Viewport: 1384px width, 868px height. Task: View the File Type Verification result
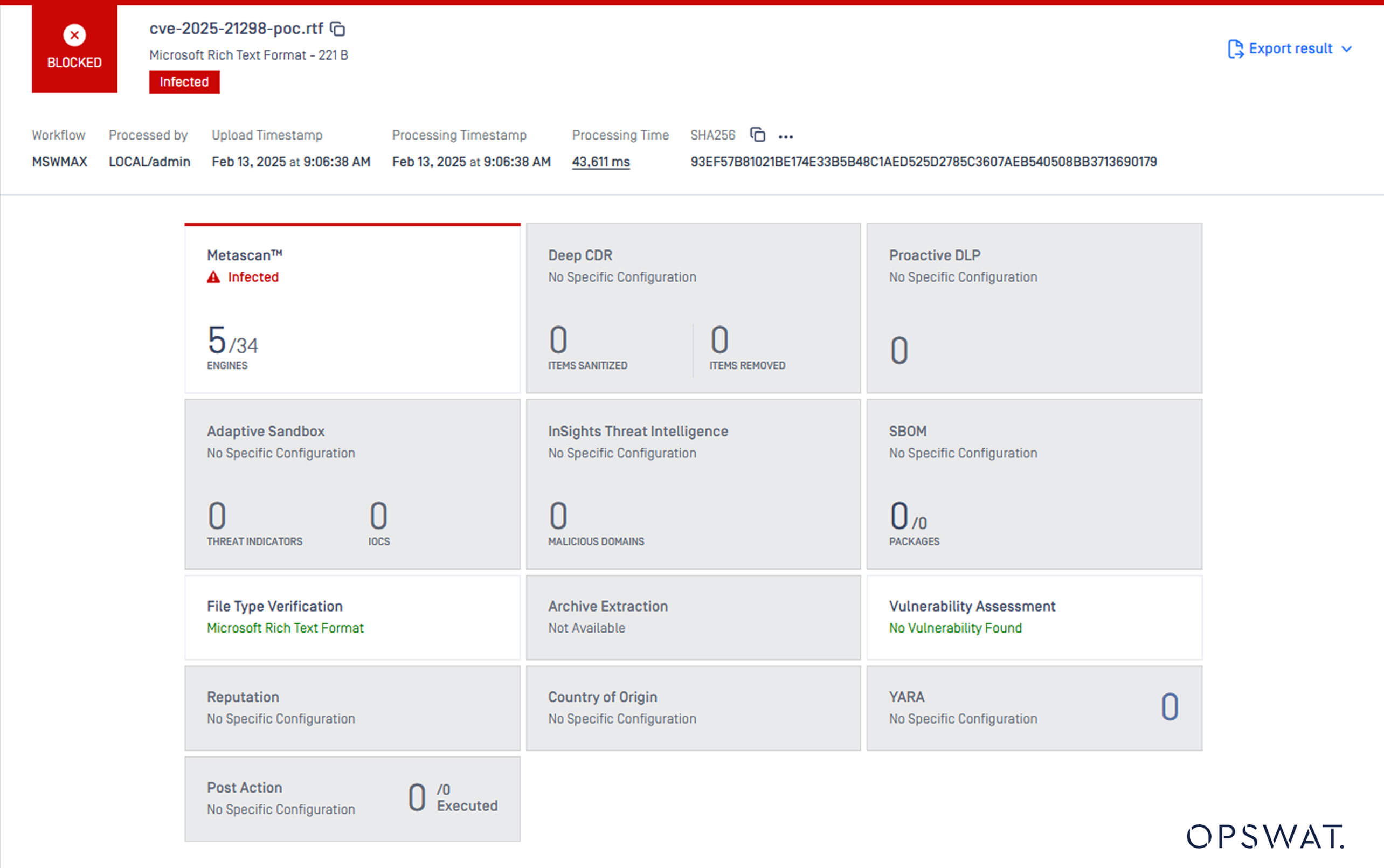coord(352,617)
